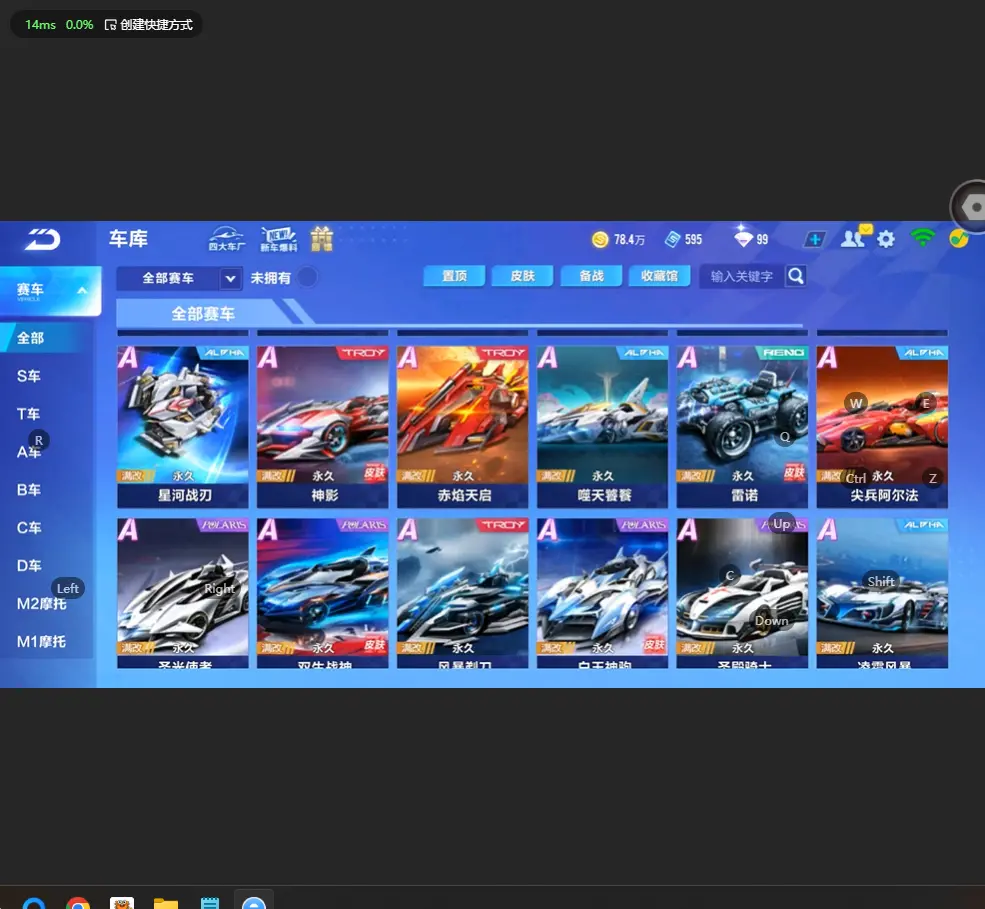Open Google Chrome from the taskbar
The height and width of the screenshot is (909, 985).
click(78, 903)
